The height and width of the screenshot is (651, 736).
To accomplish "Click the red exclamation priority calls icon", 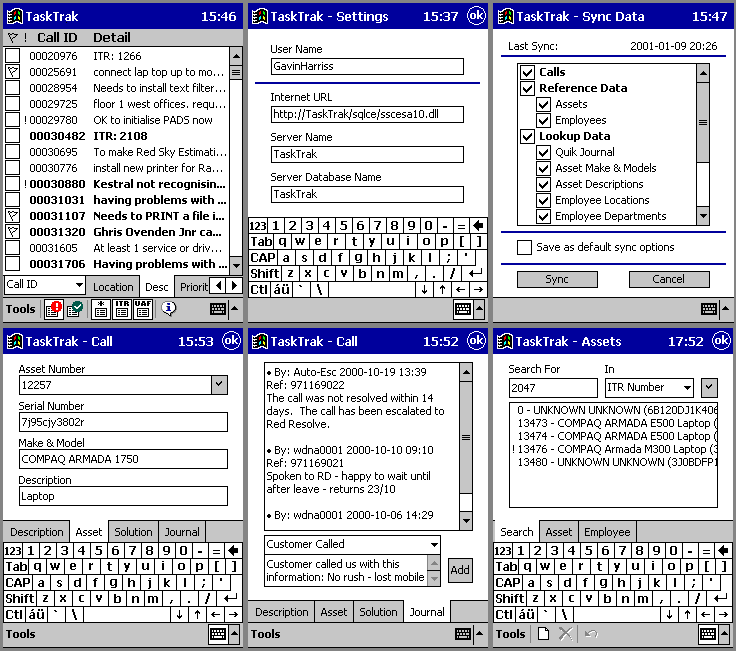I will [53, 309].
